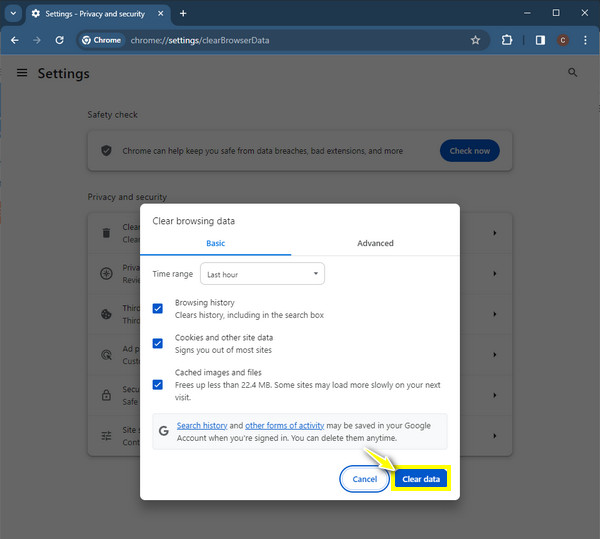
Task: Toggle the Chrome side panel icon
Action: pyautogui.click(x=540, y=40)
